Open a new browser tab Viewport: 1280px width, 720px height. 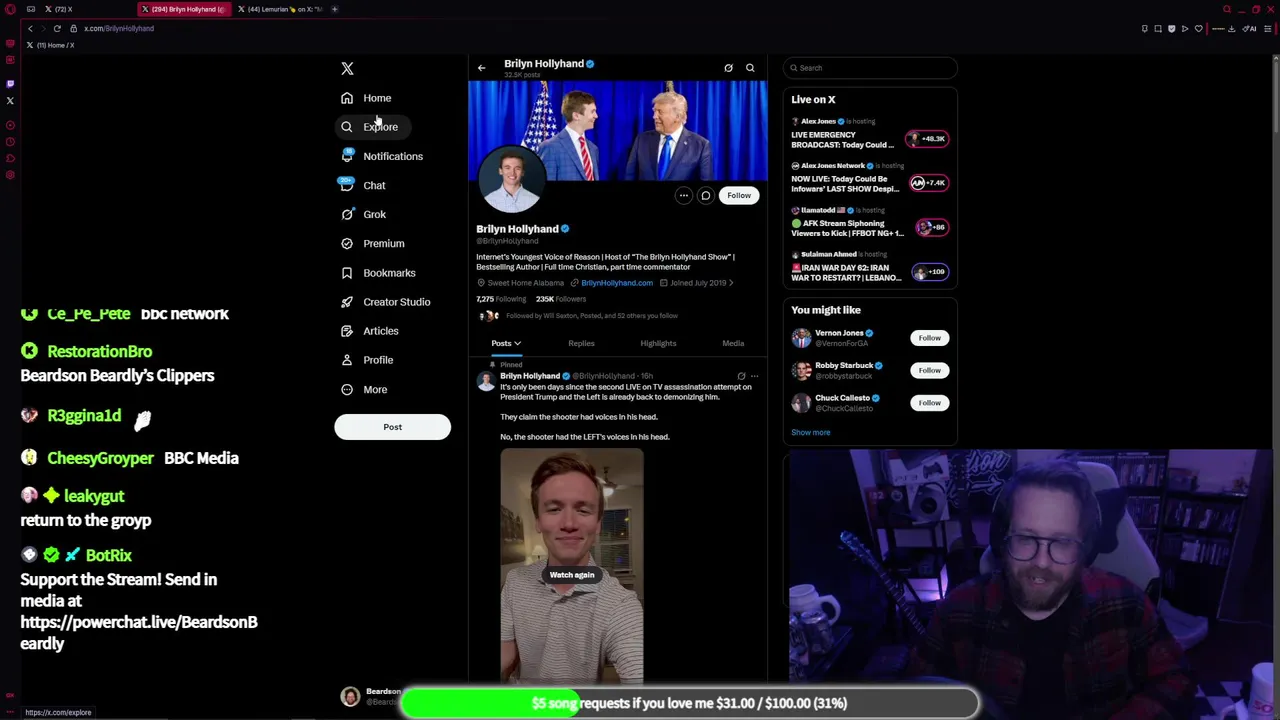pos(334,9)
